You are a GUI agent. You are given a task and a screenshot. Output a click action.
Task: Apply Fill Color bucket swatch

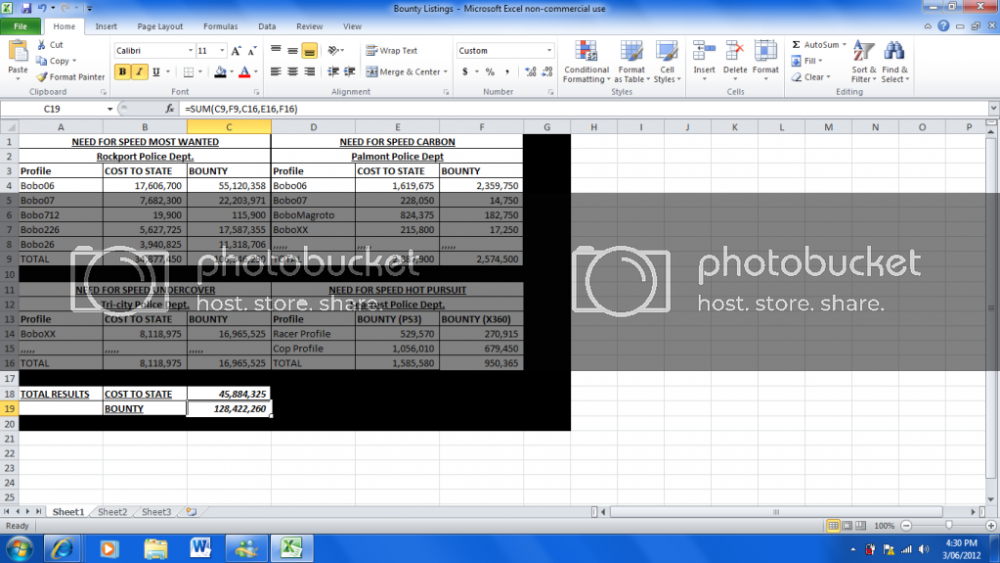tap(220, 72)
